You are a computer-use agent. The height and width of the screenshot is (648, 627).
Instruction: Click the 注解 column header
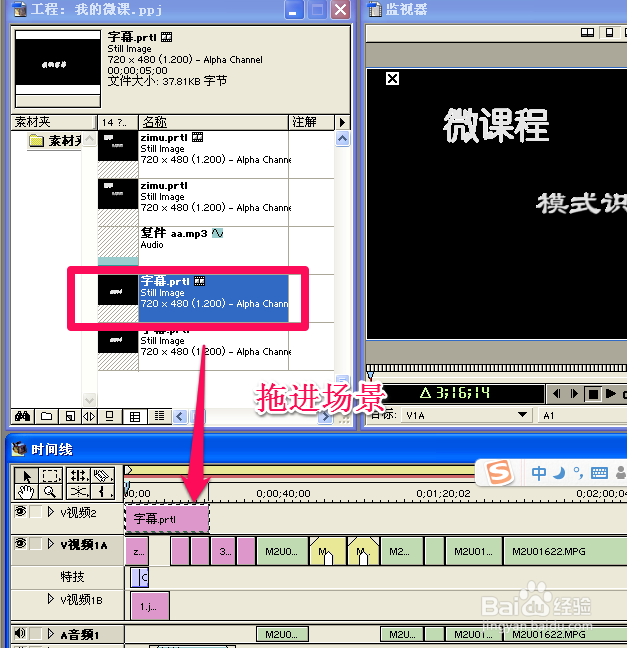pos(311,122)
